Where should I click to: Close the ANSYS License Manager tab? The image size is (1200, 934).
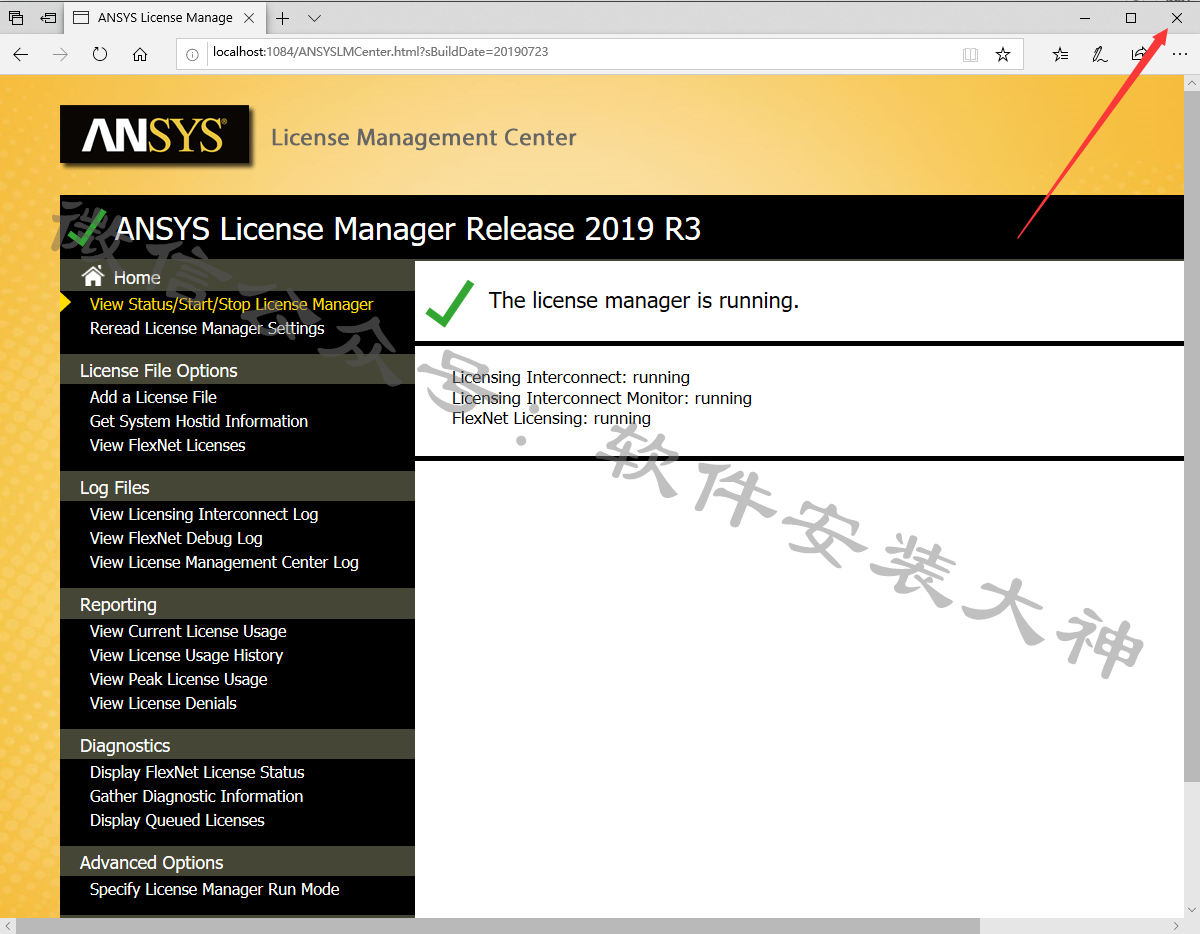248,18
